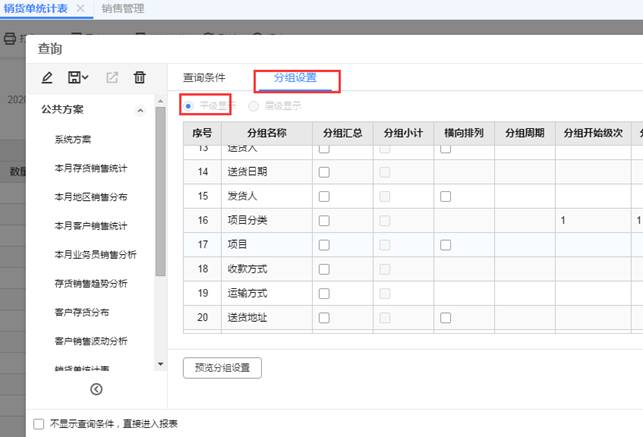Switch to the 销售管理 tab
Screen dimensions: 643x437
pos(122,9)
